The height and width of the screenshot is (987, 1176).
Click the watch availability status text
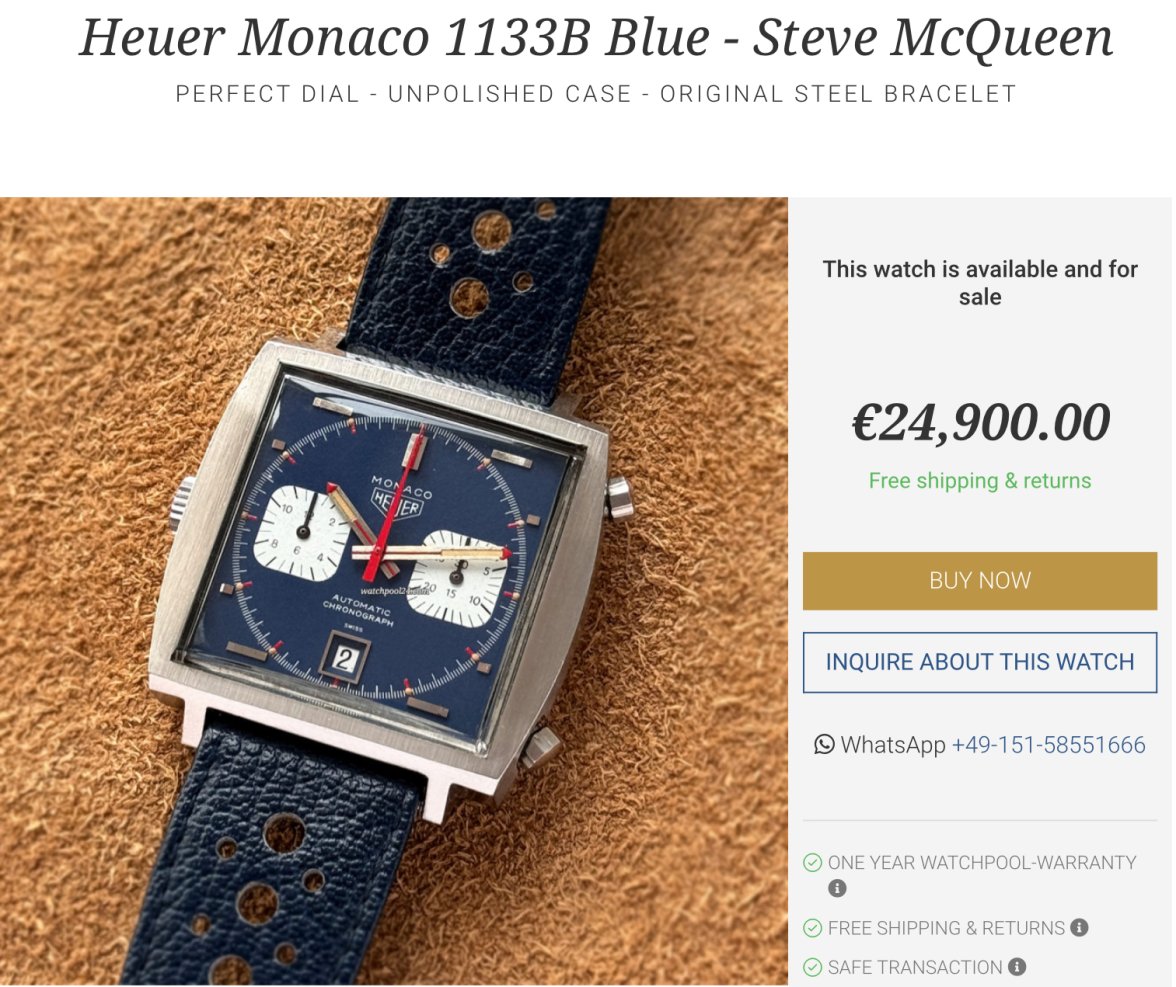click(x=980, y=283)
